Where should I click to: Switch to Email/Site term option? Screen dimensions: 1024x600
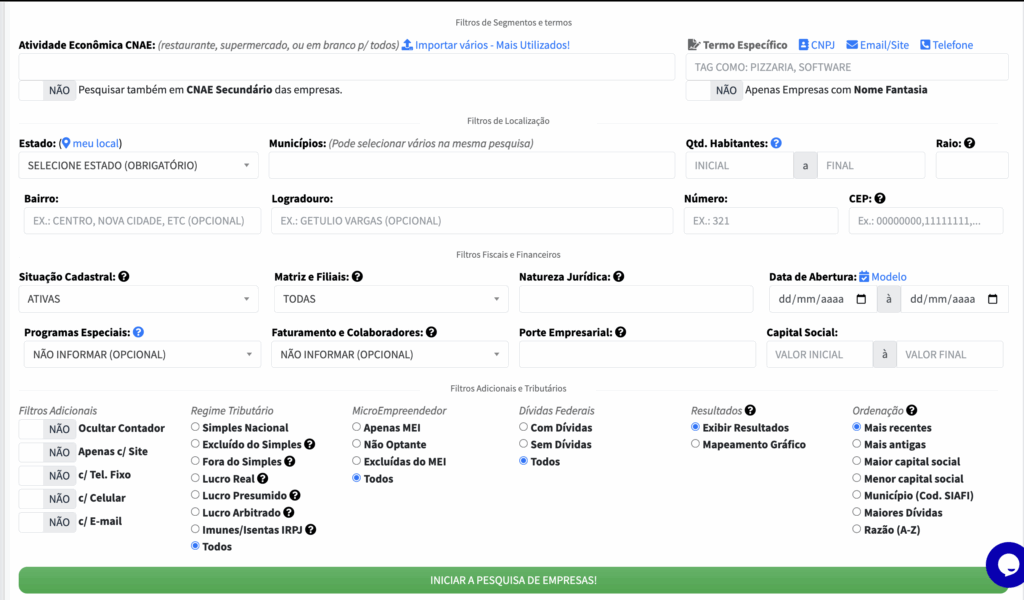tap(877, 45)
